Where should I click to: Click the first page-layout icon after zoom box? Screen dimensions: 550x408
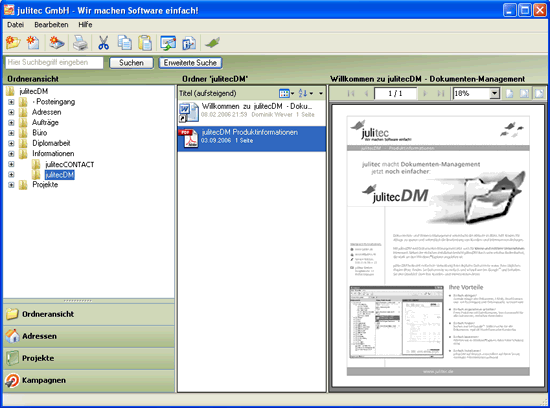pos(510,93)
